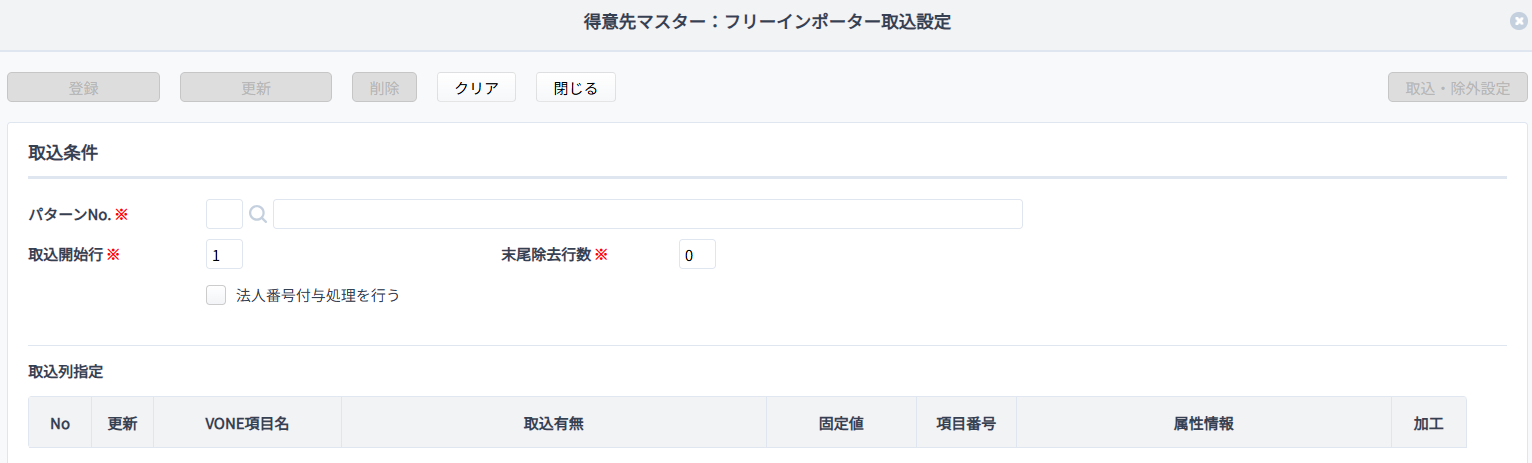Click the VONE項目名 column header
The height and width of the screenshot is (463, 1532).
247,423
